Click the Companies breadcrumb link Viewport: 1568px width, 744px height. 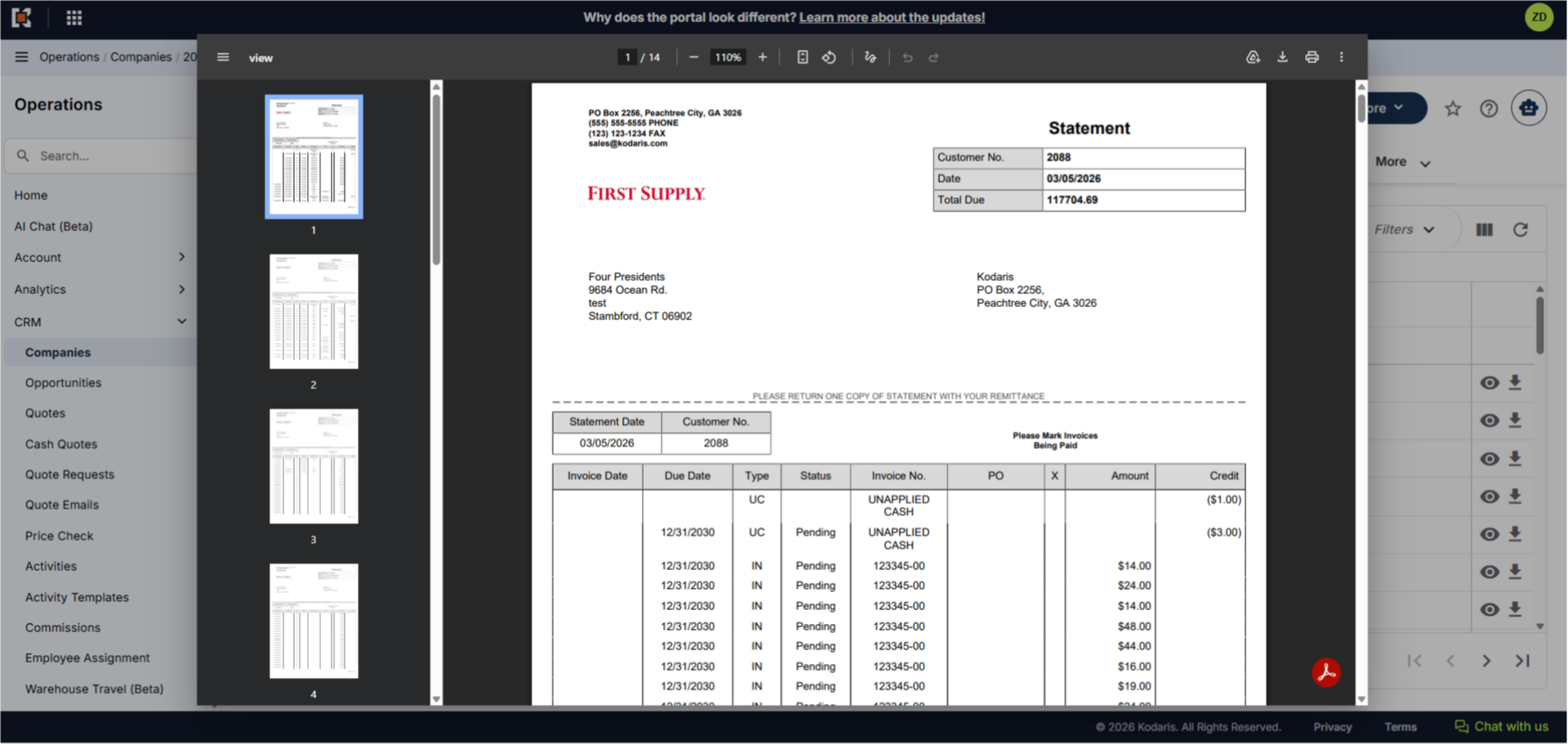click(141, 56)
